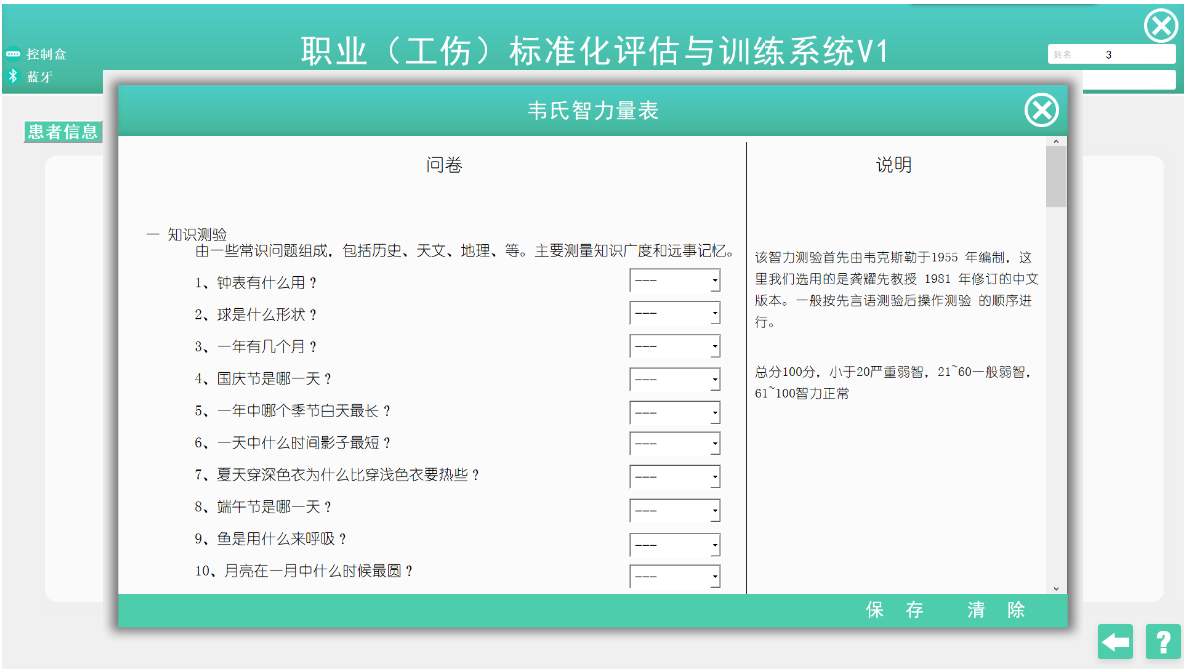Expand answer dropdown for 一年有几个月
The height and width of the screenshot is (670, 1185).
(x=715, y=348)
